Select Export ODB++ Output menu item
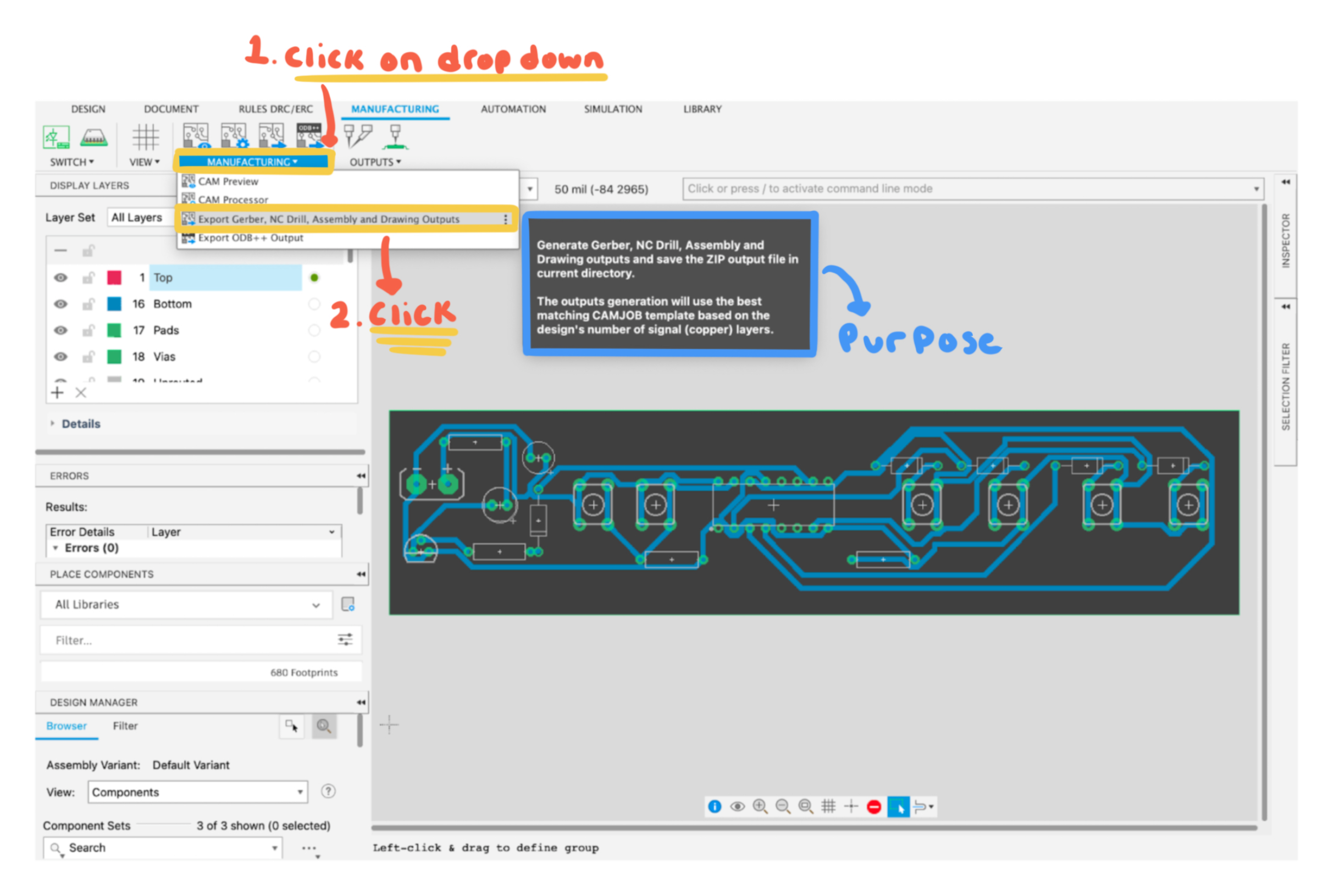The width and height of the screenshot is (1317, 896). (x=251, y=238)
